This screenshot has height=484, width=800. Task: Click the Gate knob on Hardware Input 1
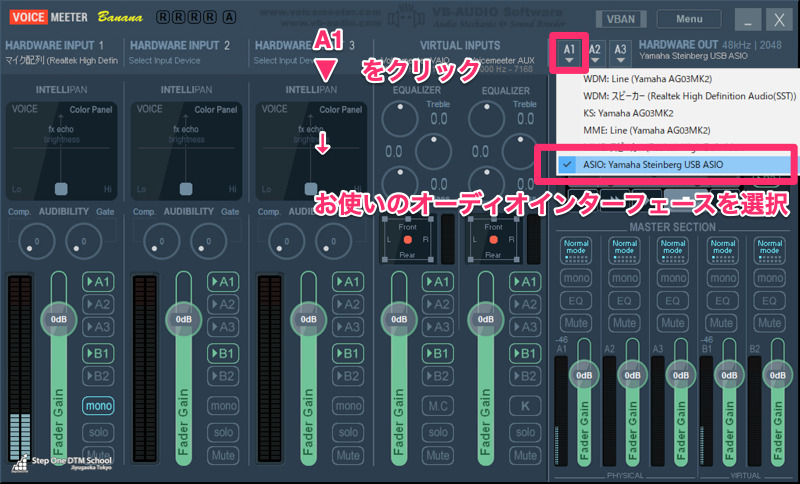point(83,241)
